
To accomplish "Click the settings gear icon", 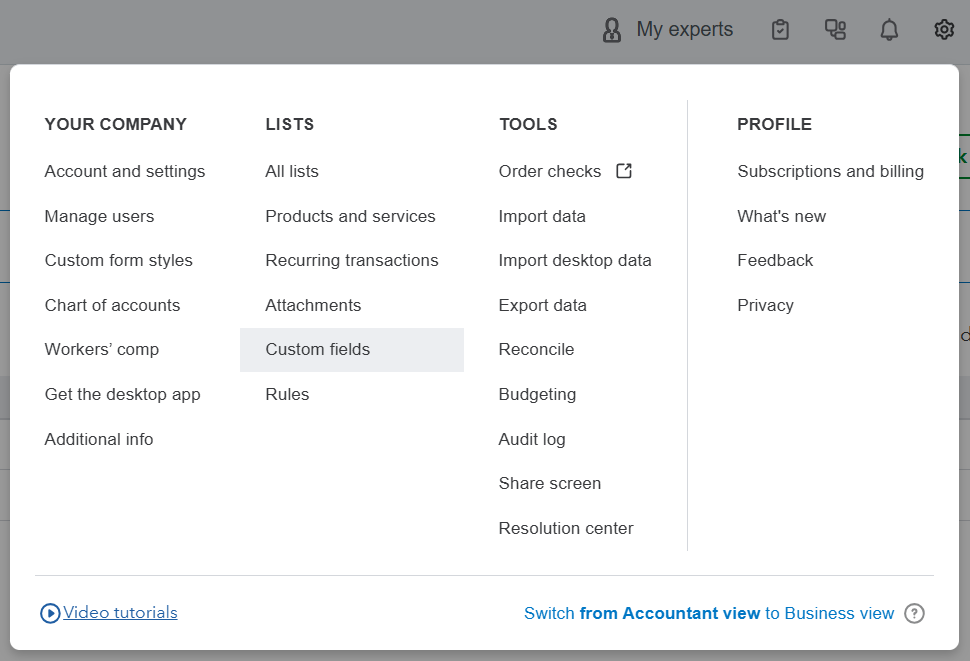I will pos(944,30).
